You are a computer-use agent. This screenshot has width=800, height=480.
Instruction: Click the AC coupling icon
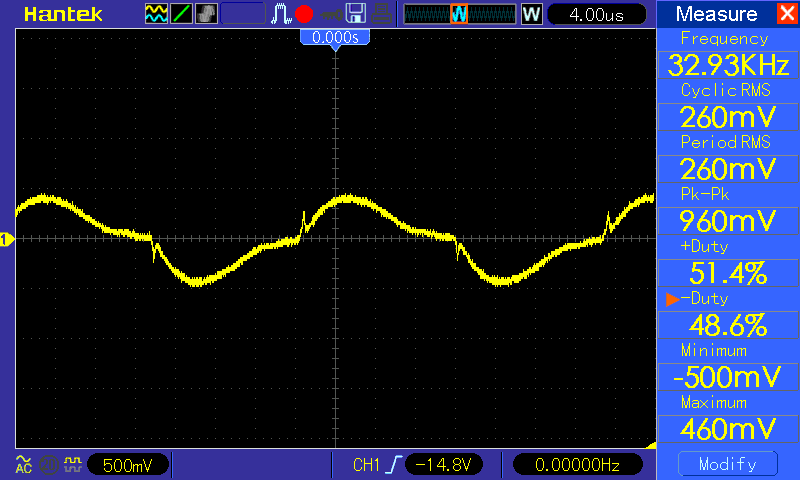[23, 464]
